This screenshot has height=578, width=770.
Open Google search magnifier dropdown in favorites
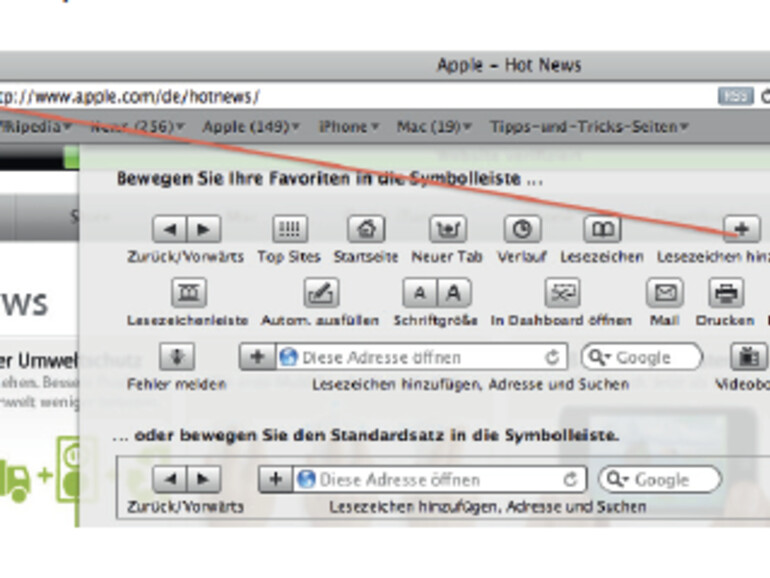coord(599,357)
